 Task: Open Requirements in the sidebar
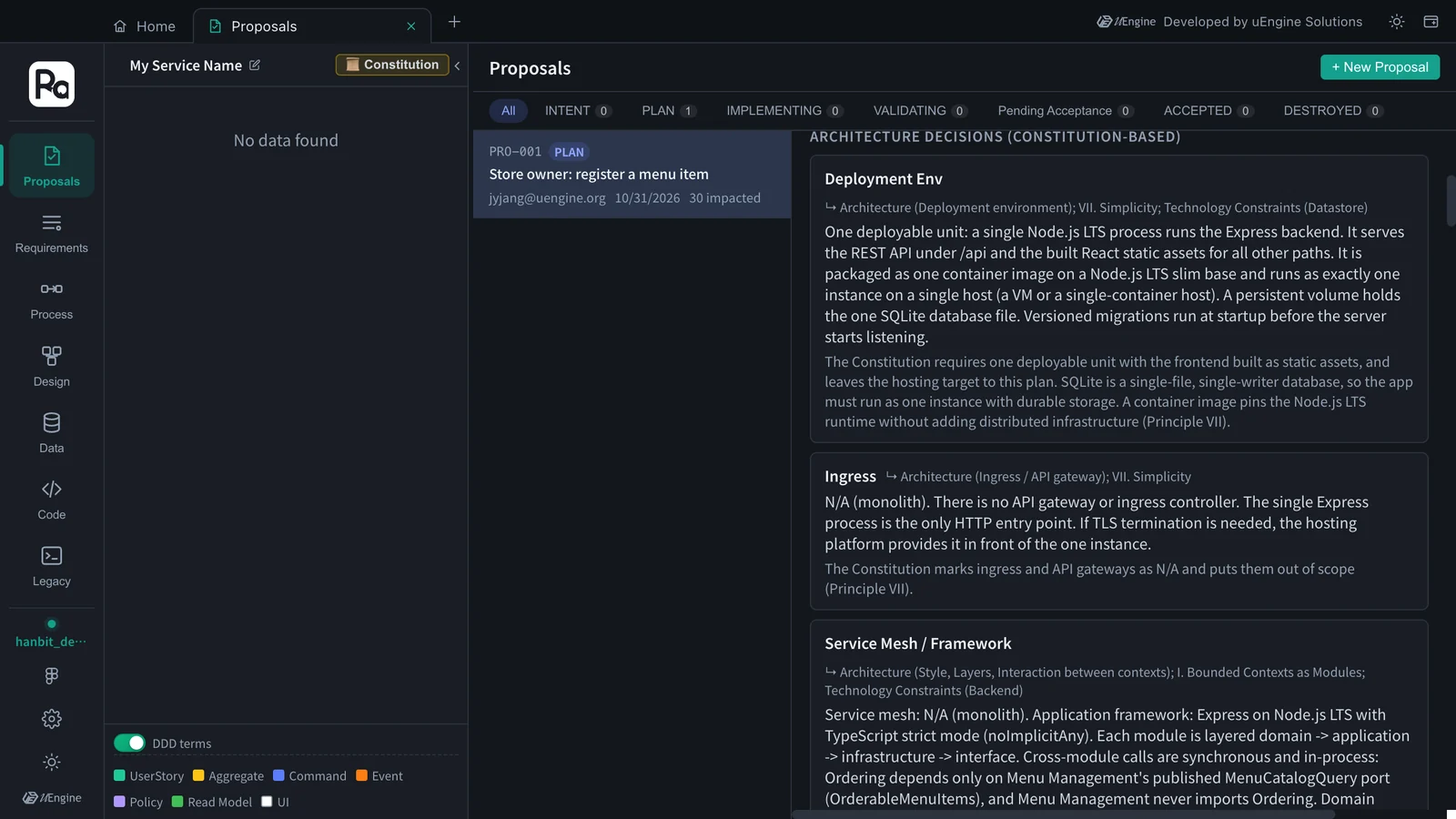click(52, 233)
